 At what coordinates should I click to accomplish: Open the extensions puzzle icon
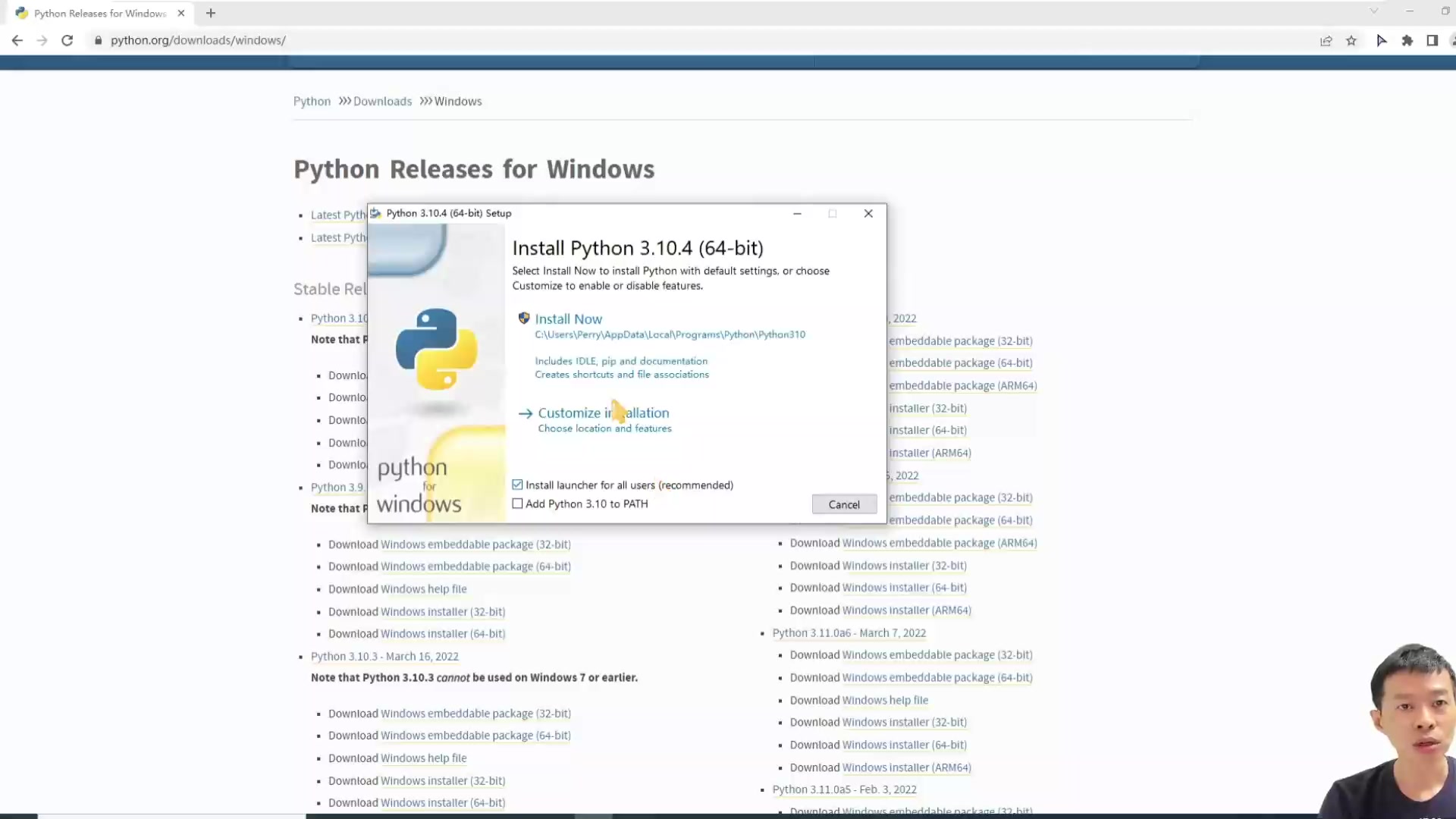tap(1407, 41)
